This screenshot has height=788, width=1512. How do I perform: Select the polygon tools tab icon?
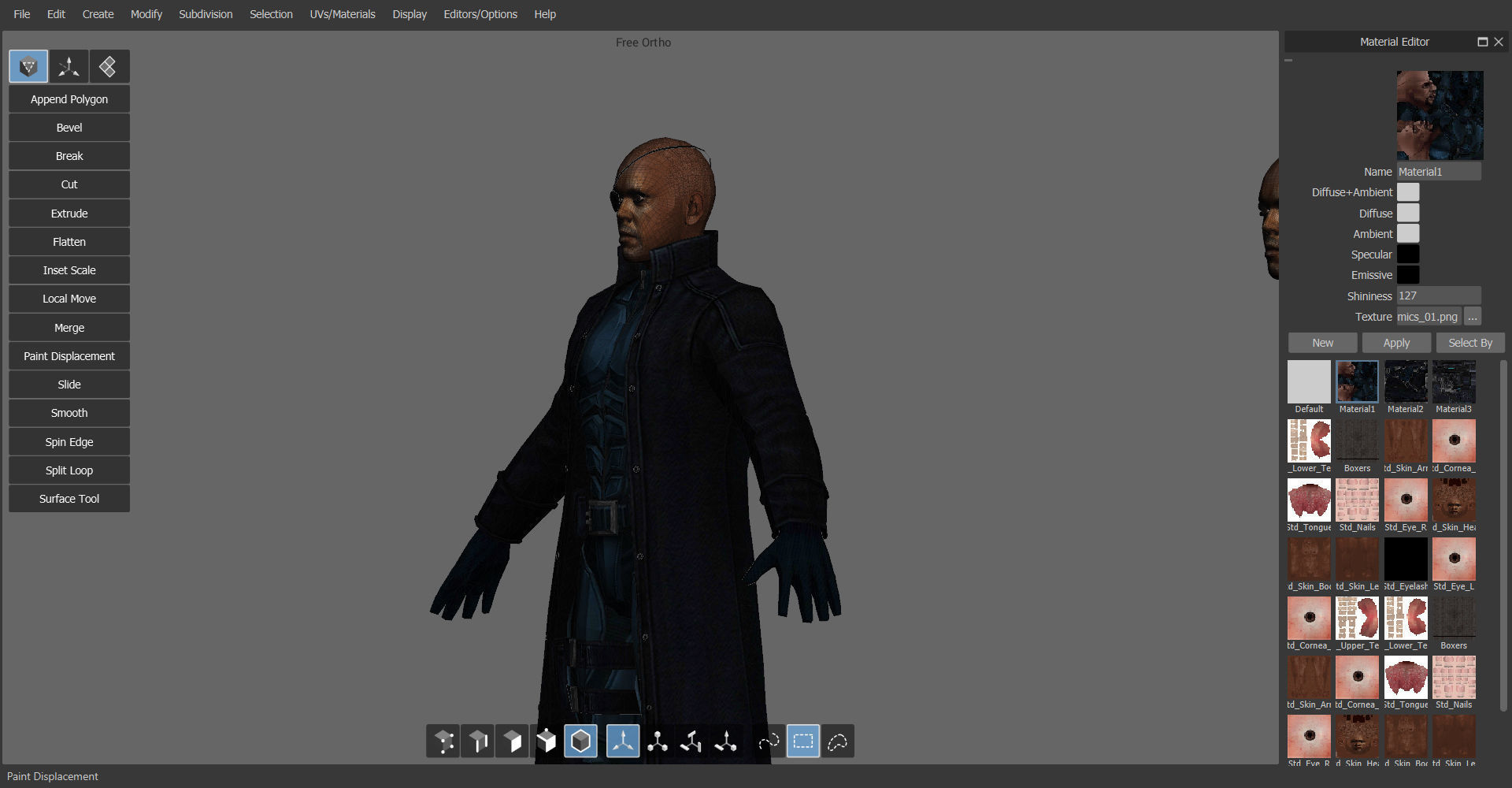click(28, 67)
